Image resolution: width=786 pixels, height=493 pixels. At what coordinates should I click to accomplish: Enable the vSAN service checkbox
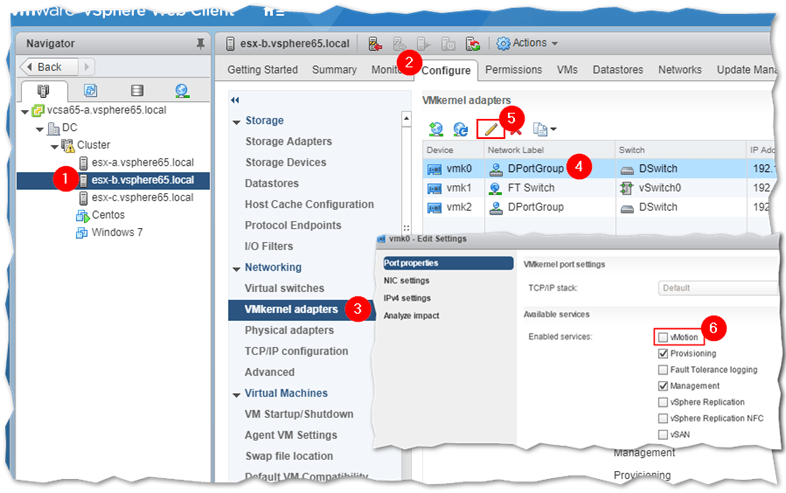[x=663, y=434]
